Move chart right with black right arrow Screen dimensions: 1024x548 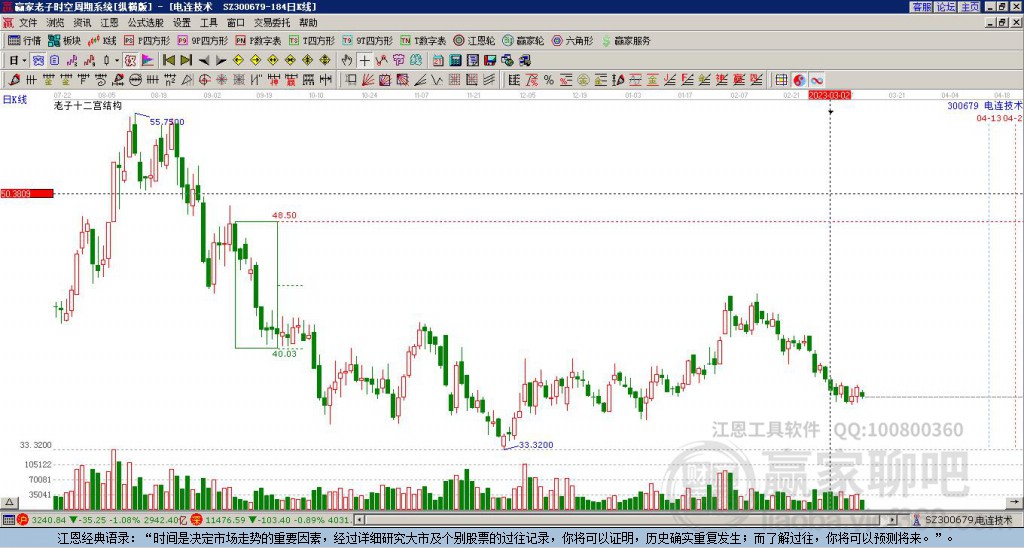[x=221, y=61]
